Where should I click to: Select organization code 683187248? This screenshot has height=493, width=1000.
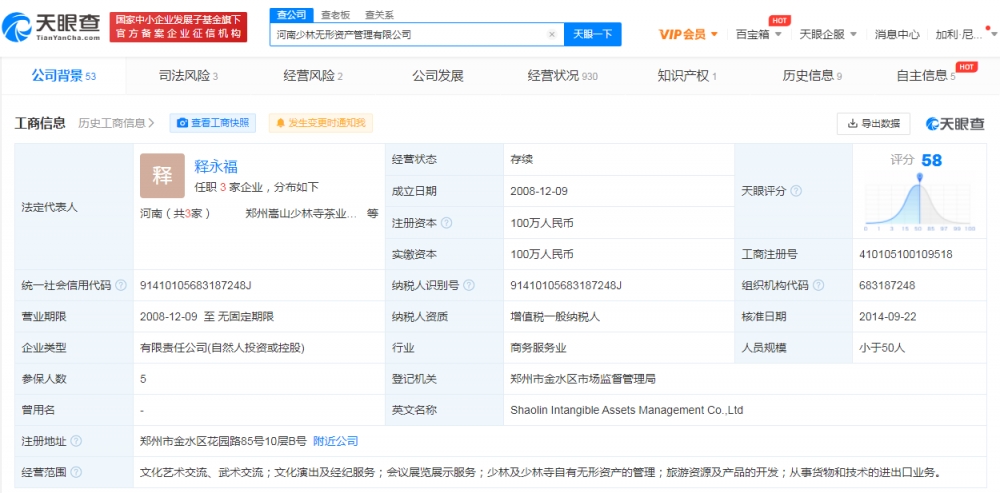point(887,285)
